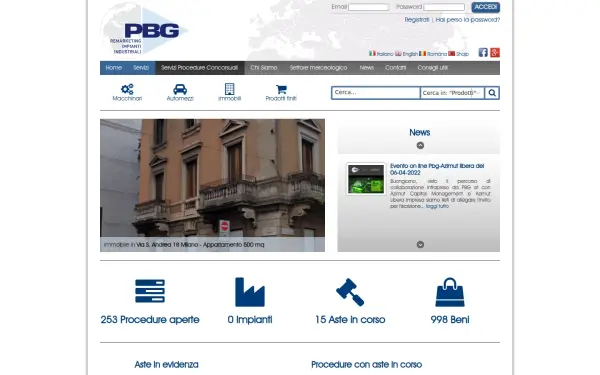Click 'Hai perso la password?' link

tap(468, 20)
